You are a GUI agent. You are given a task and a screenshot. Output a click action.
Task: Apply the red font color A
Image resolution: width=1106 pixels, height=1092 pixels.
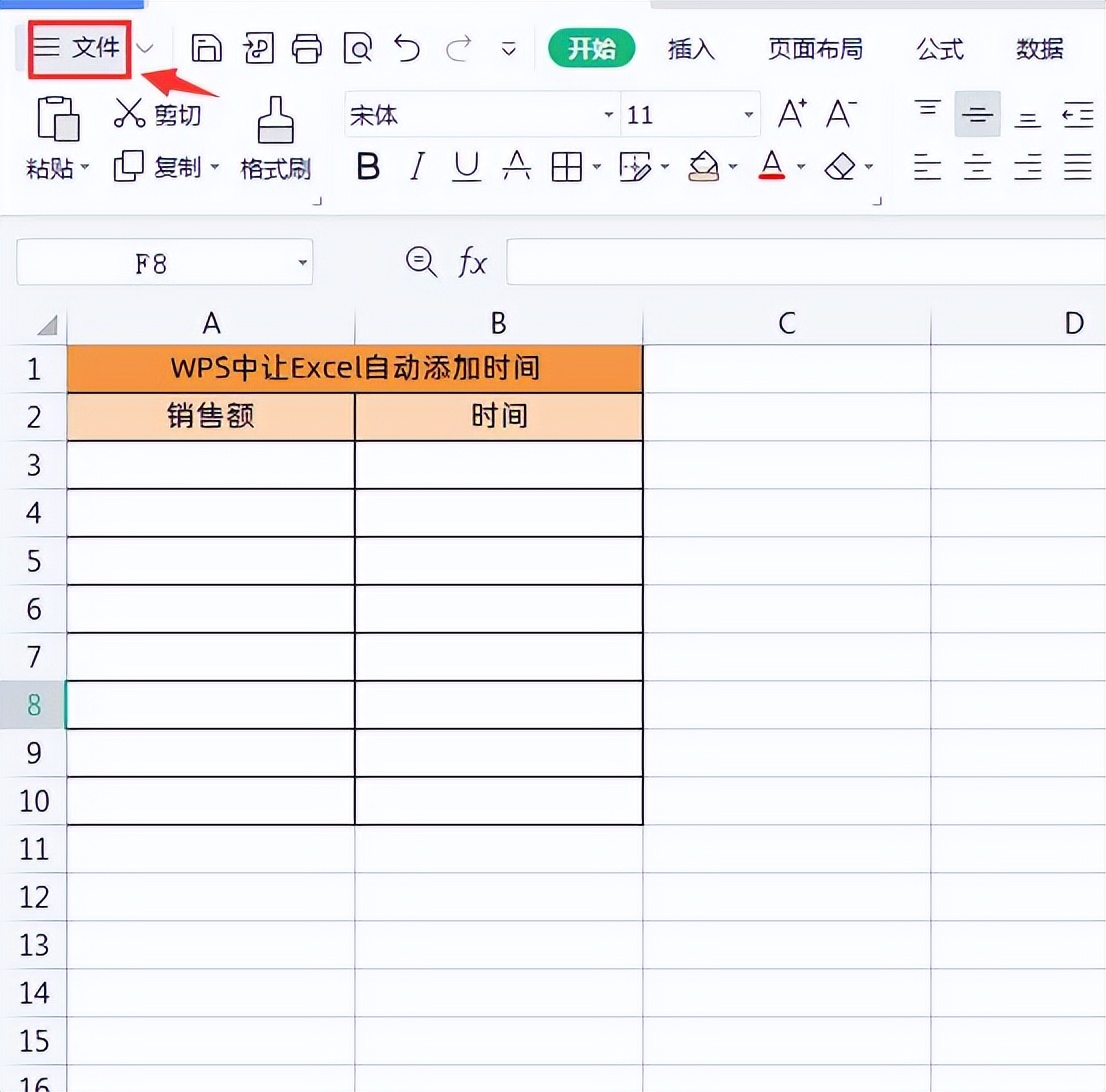tap(772, 166)
